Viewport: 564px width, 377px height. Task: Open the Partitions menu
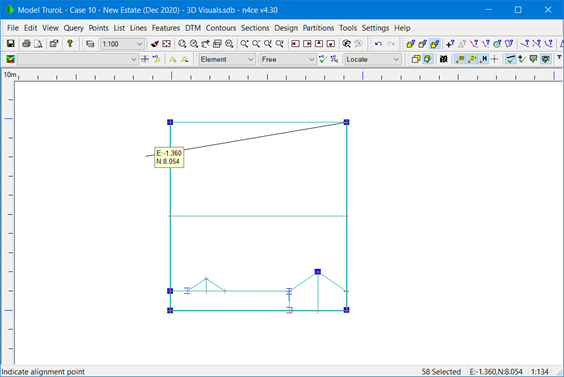(318, 28)
